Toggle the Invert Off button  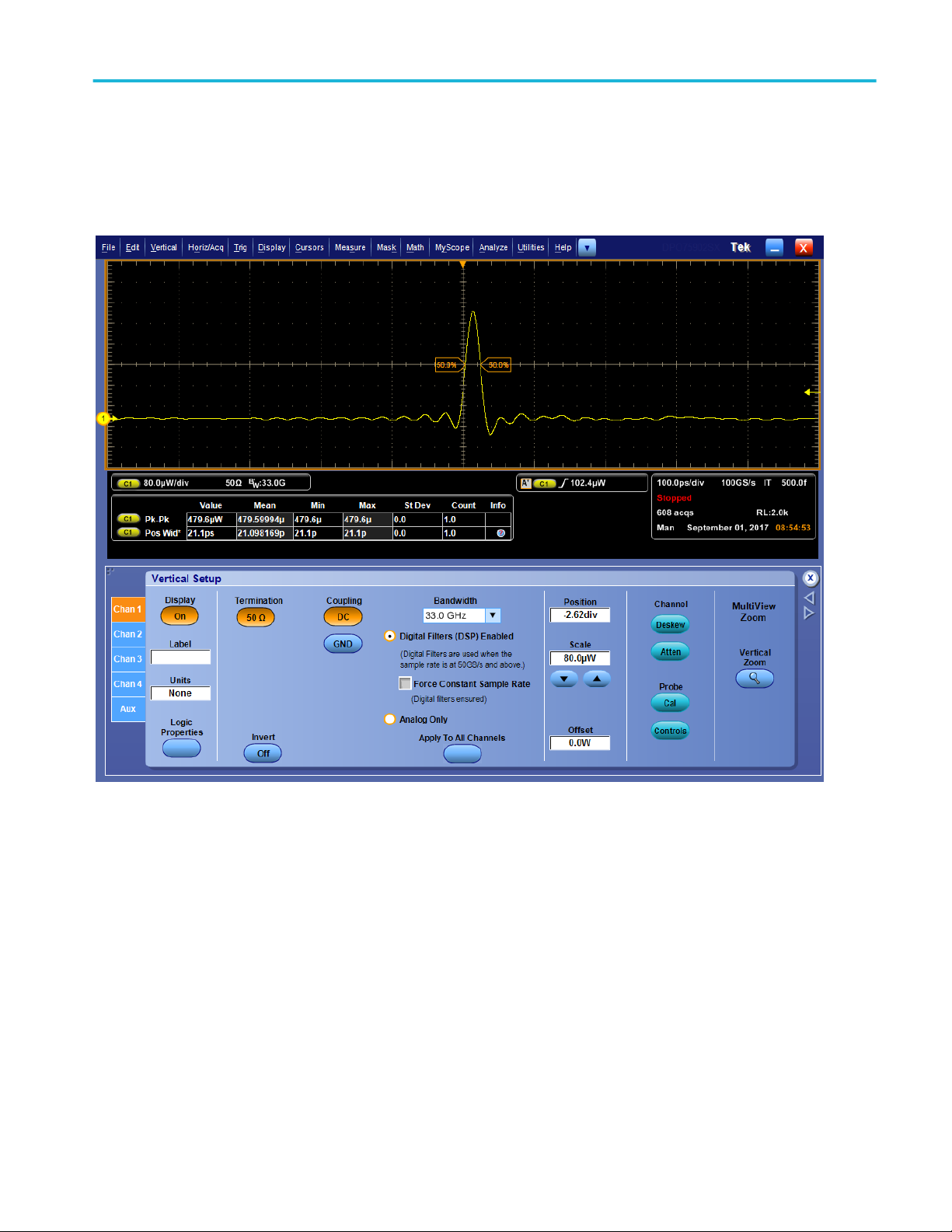(x=263, y=753)
